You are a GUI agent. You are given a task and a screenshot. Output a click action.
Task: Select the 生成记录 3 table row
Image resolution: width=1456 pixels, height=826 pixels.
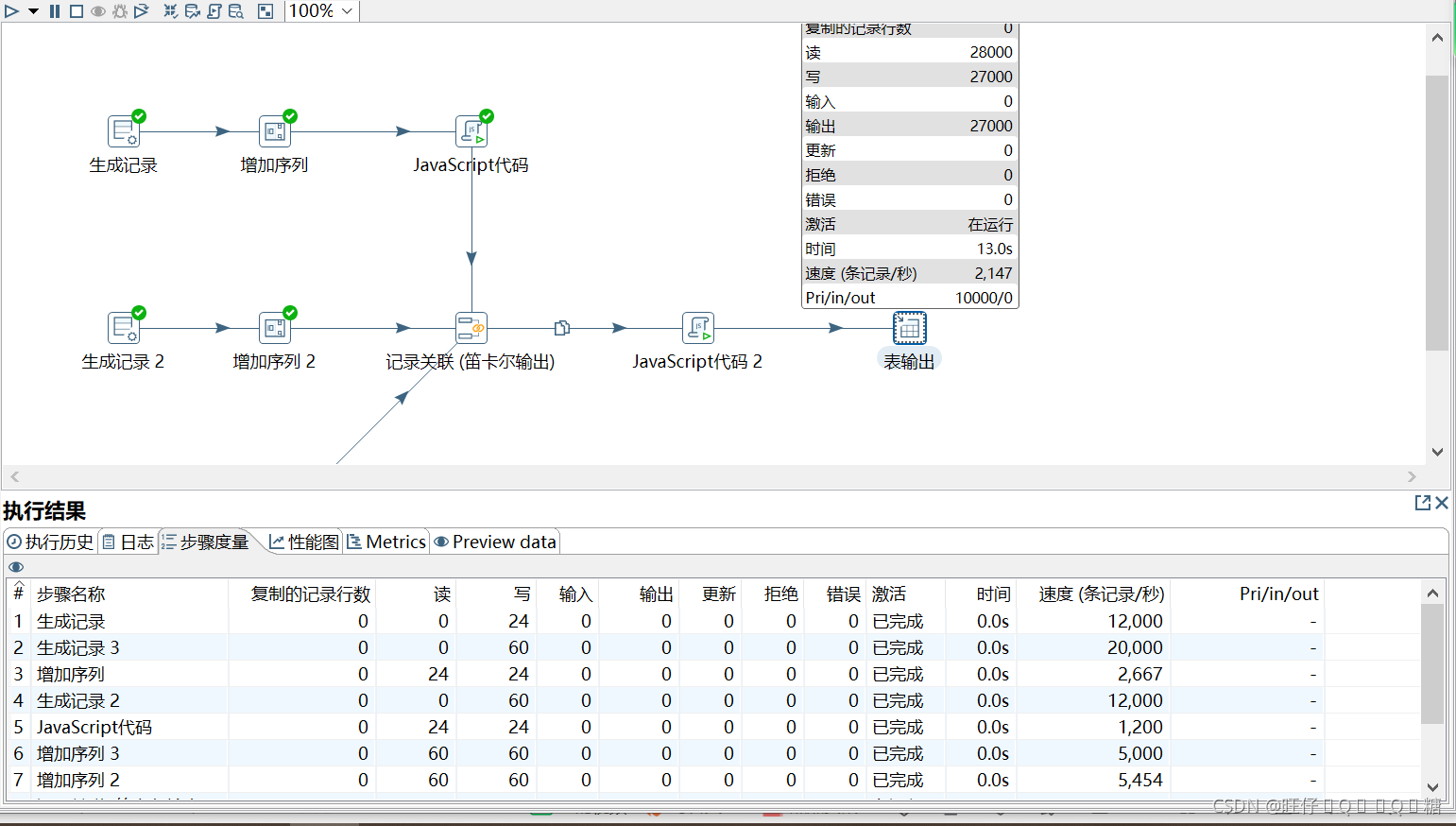click(713, 647)
